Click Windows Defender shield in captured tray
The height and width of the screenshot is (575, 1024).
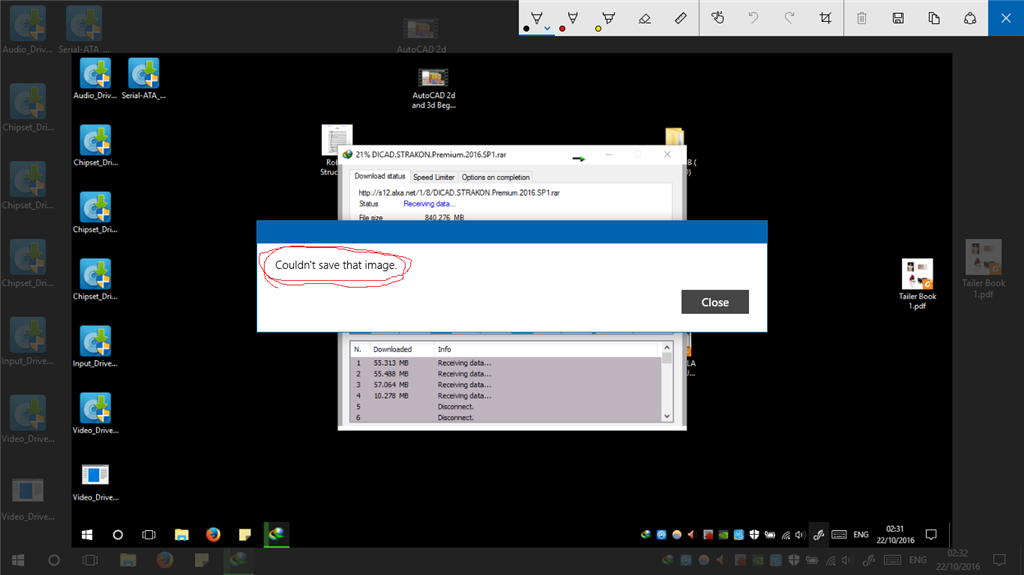click(x=754, y=534)
